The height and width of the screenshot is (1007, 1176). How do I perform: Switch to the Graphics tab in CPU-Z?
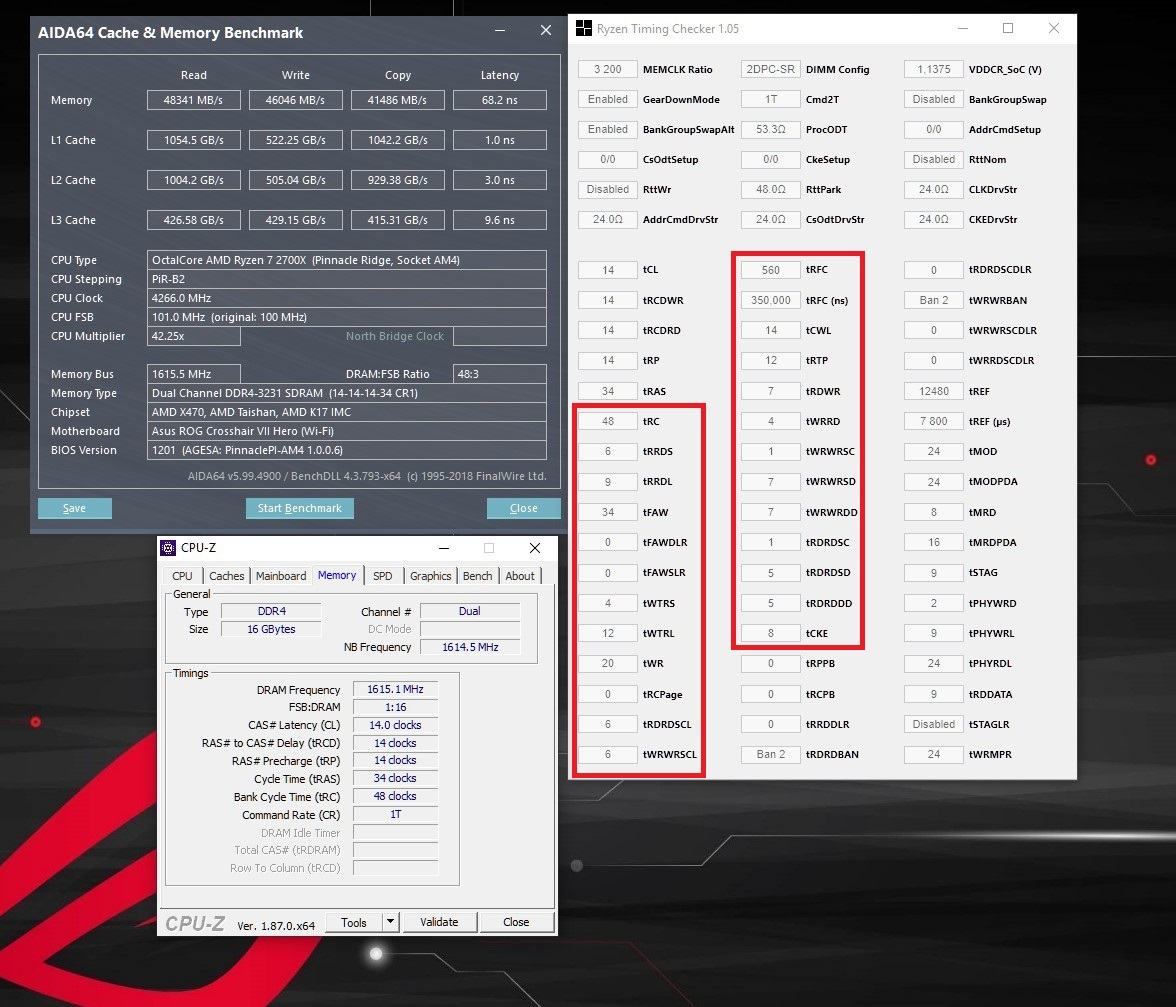(430, 576)
